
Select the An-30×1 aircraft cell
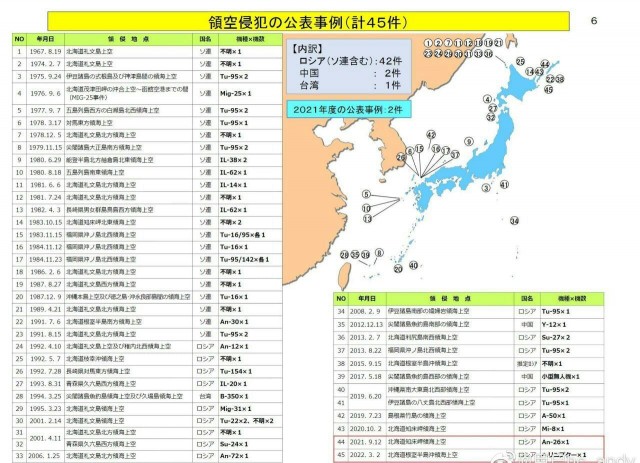point(250,322)
